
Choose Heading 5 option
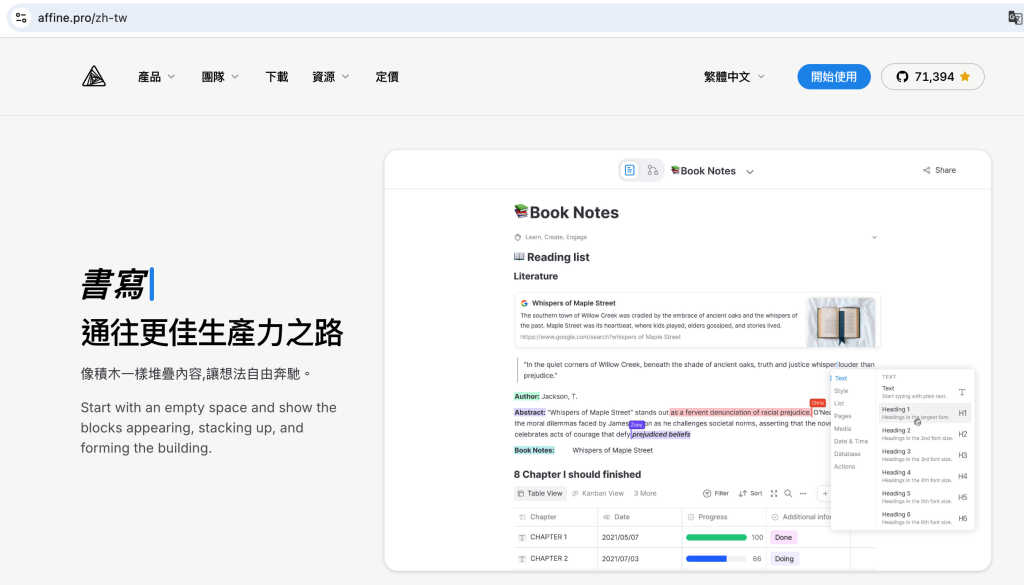pyautogui.click(x=924, y=497)
